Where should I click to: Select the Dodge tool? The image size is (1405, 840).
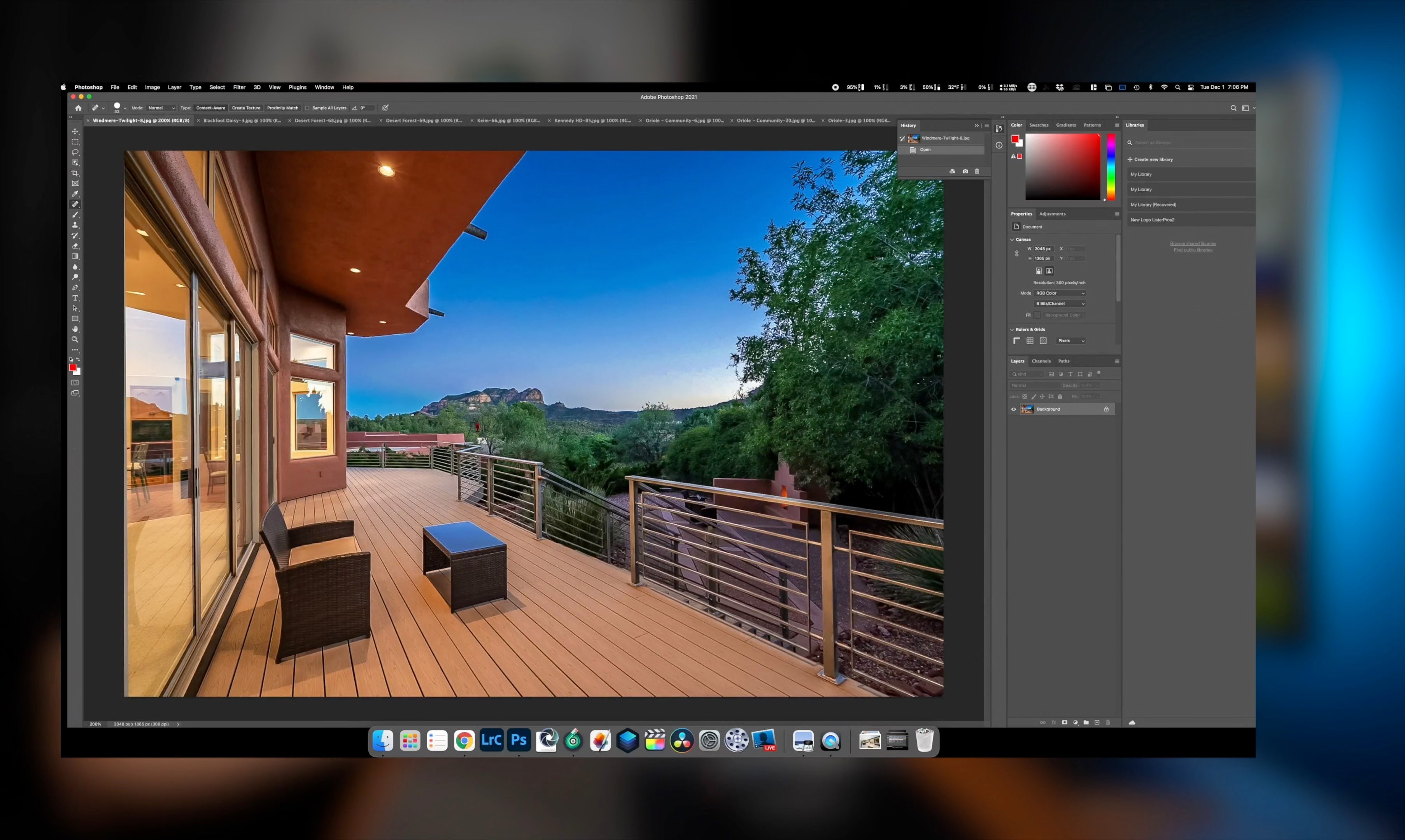[75, 277]
